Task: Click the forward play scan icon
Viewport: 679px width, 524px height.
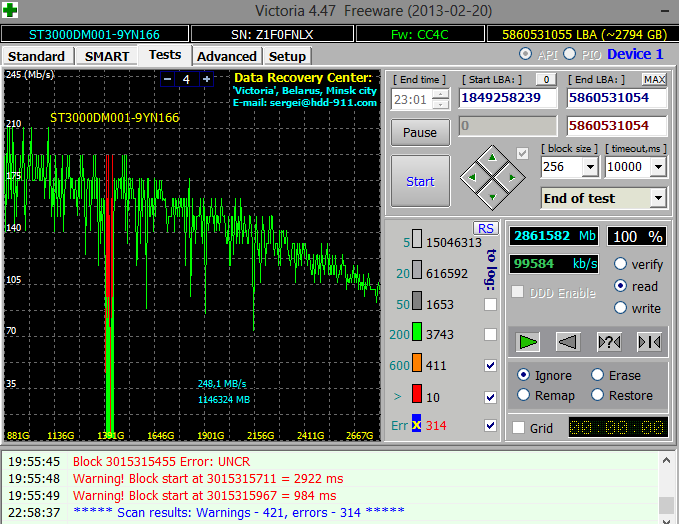Action: click(528, 342)
